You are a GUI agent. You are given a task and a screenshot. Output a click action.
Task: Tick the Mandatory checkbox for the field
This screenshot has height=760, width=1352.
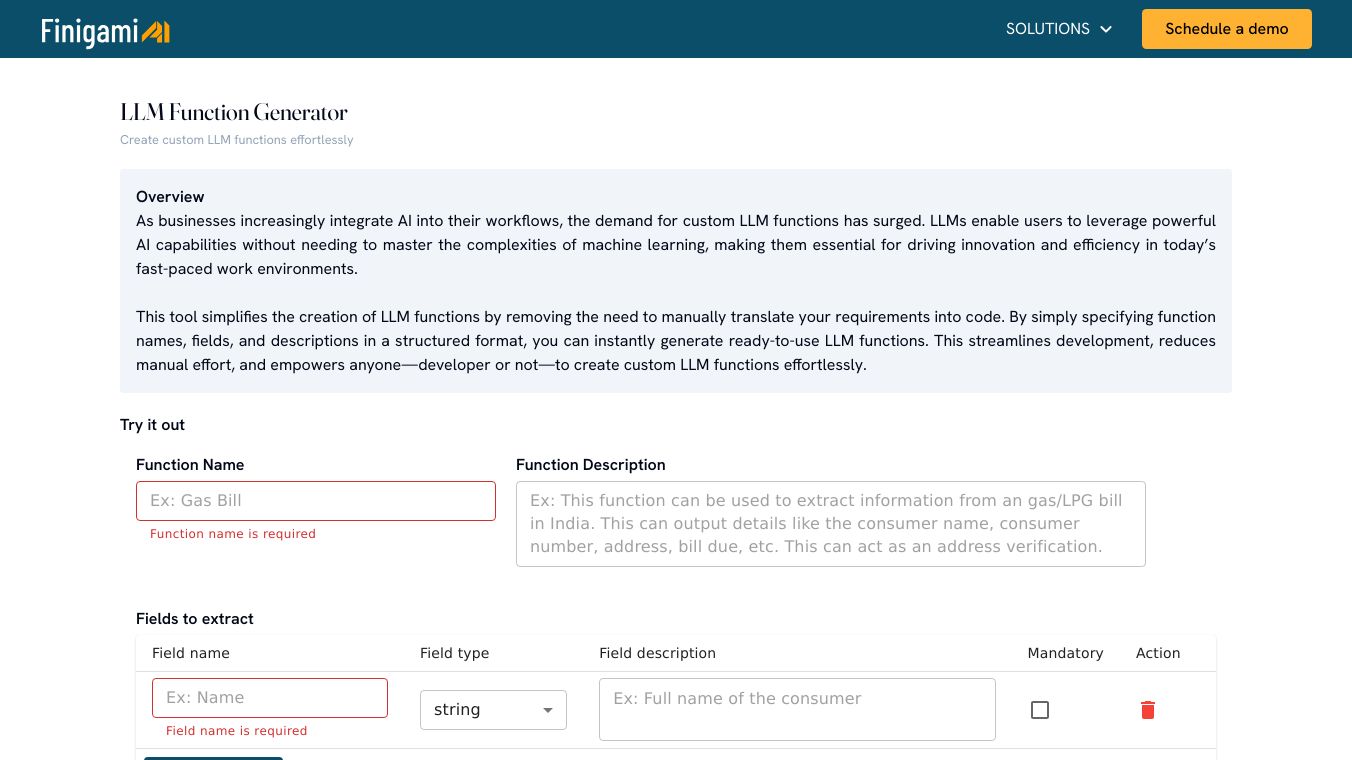tap(1040, 710)
